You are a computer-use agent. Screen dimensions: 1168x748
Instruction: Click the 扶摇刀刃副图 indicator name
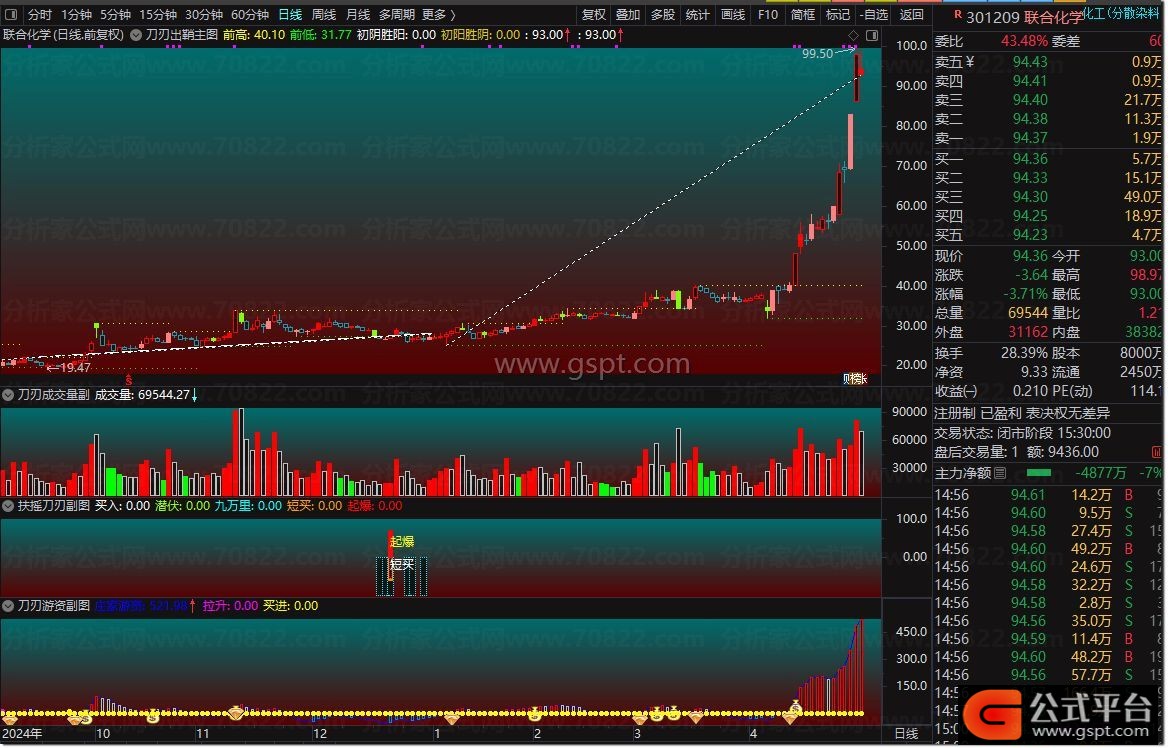point(54,506)
